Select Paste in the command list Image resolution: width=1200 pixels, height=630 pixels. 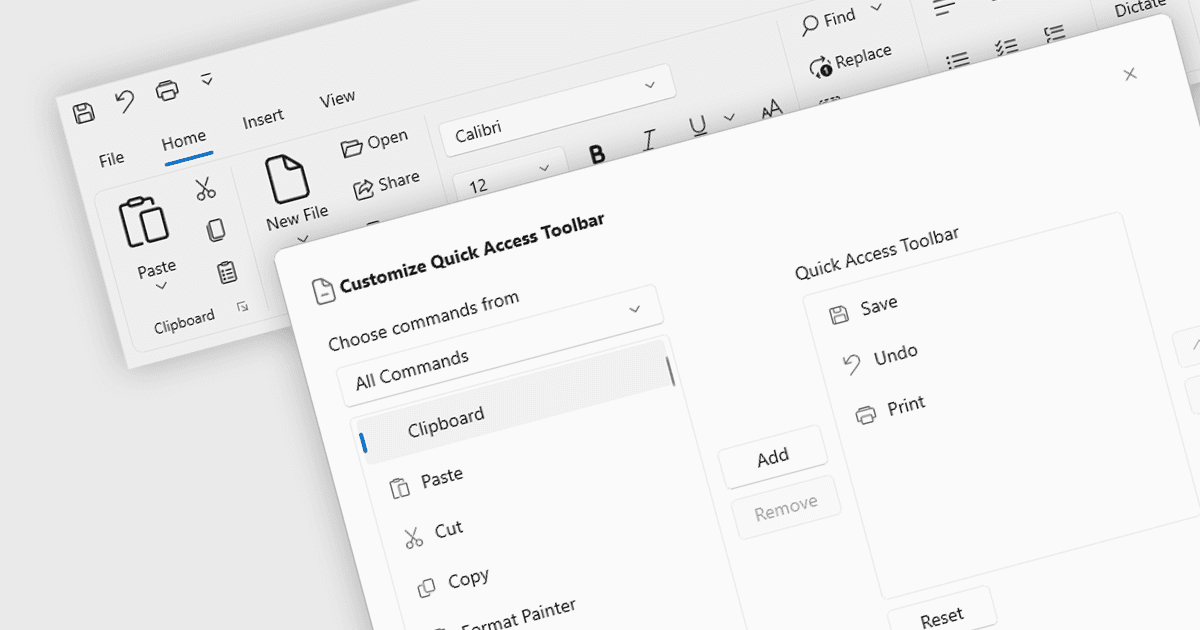pos(442,478)
